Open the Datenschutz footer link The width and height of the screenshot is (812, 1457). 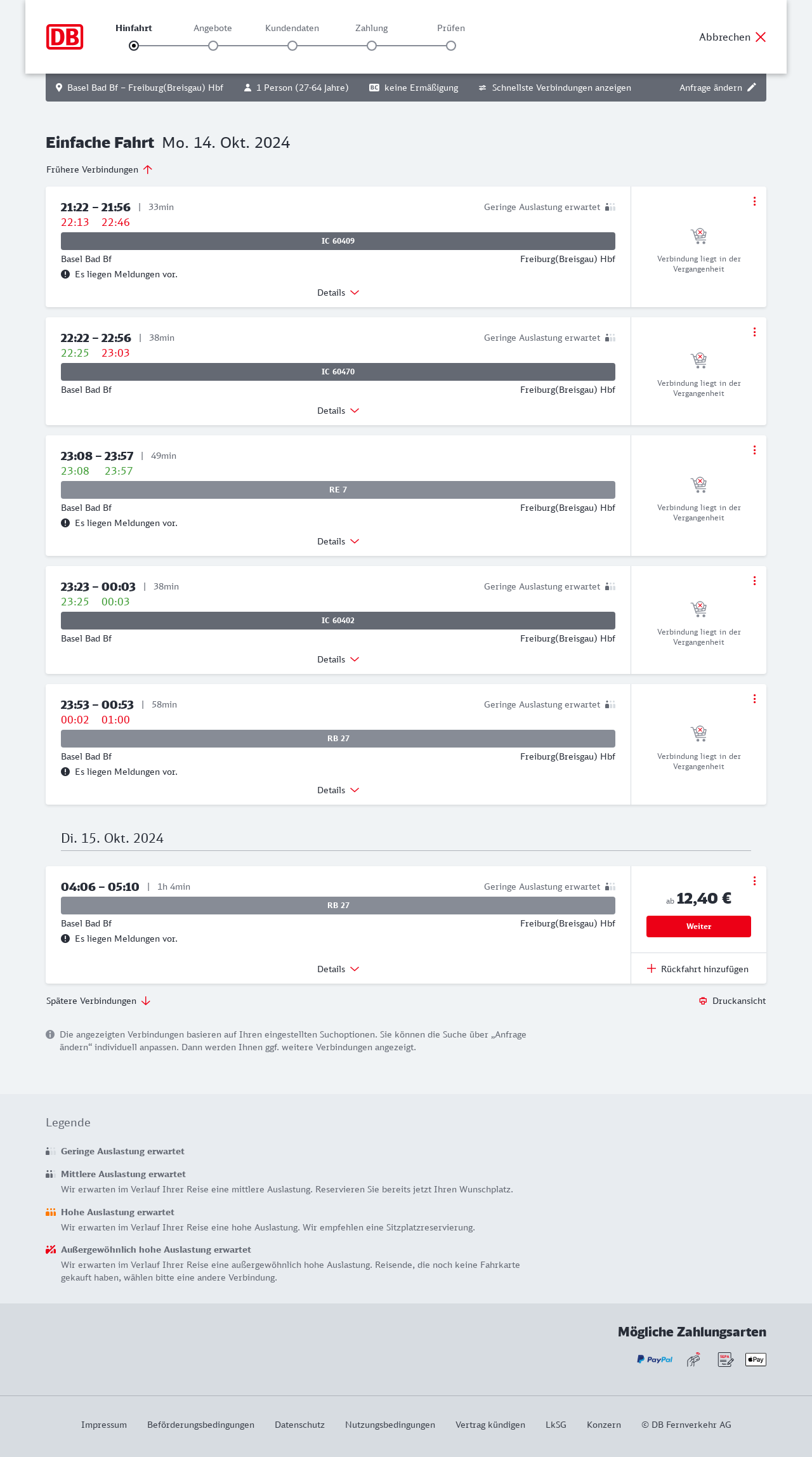(x=299, y=1425)
